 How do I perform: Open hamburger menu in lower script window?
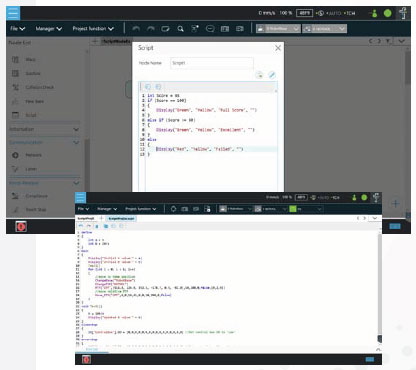click(80, 198)
